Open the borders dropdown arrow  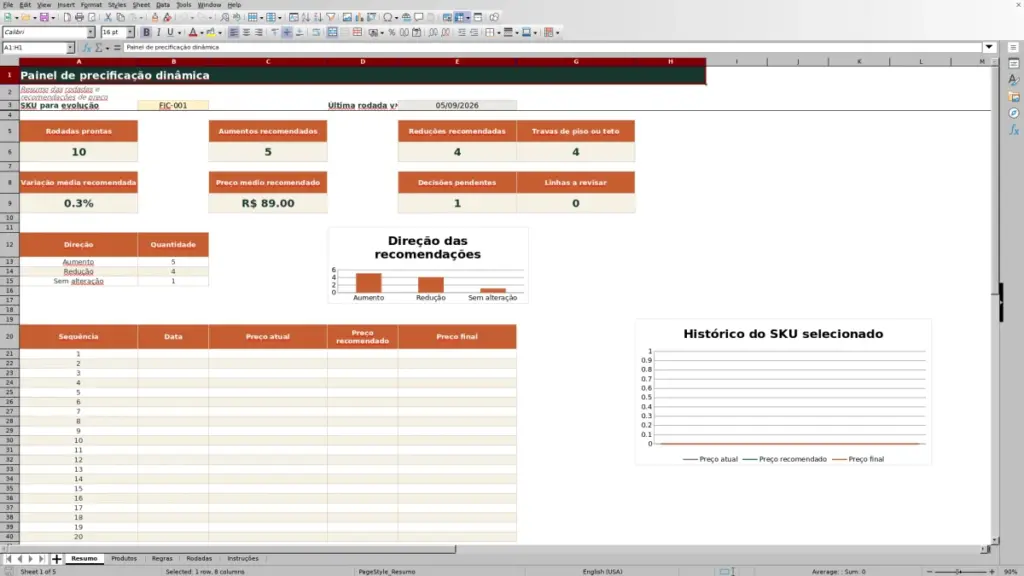tap(498, 32)
